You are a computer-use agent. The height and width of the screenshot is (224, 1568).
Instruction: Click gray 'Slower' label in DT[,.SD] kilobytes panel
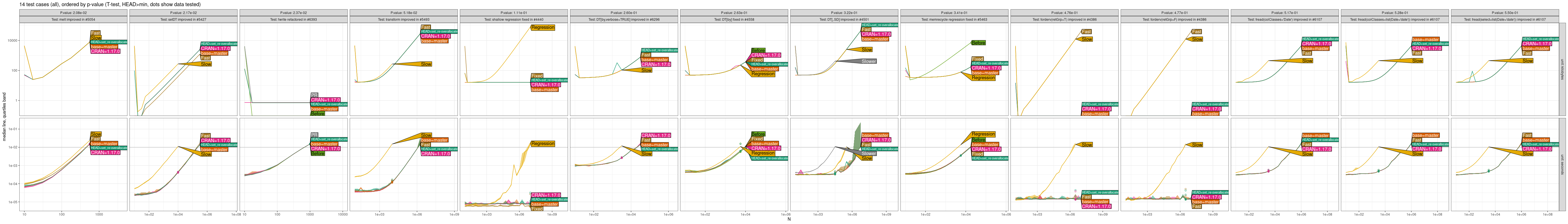pos(869,62)
